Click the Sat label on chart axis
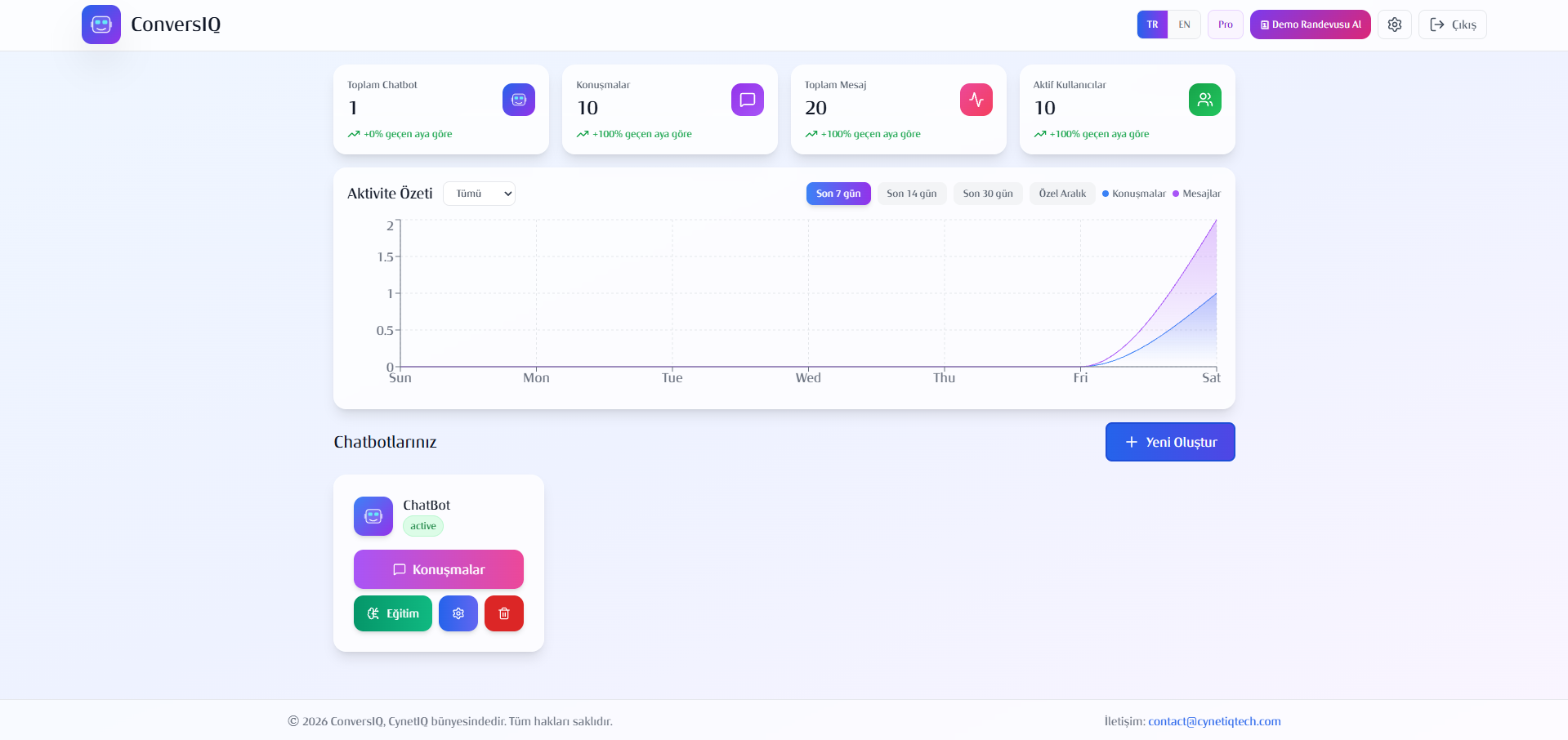 (1211, 377)
